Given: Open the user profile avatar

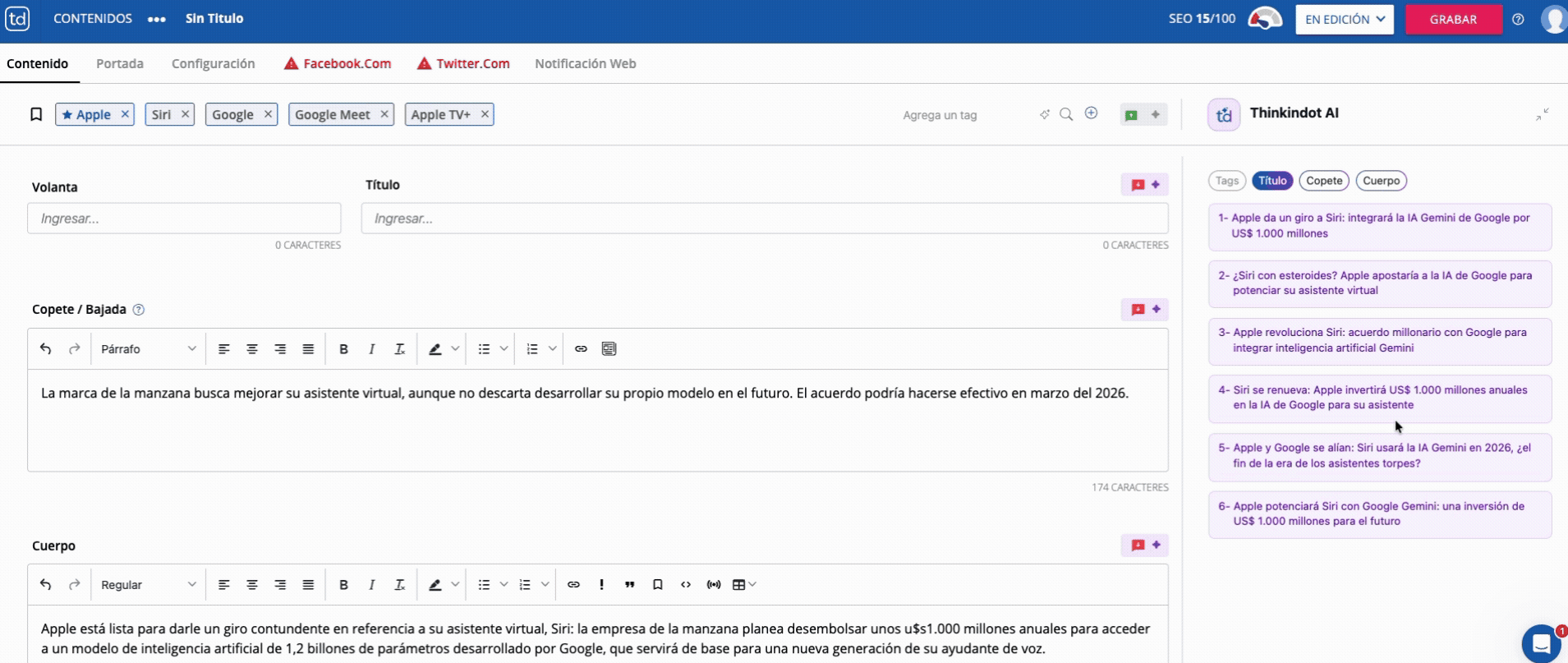Looking at the screenshot, I should tap(1553, 19).
